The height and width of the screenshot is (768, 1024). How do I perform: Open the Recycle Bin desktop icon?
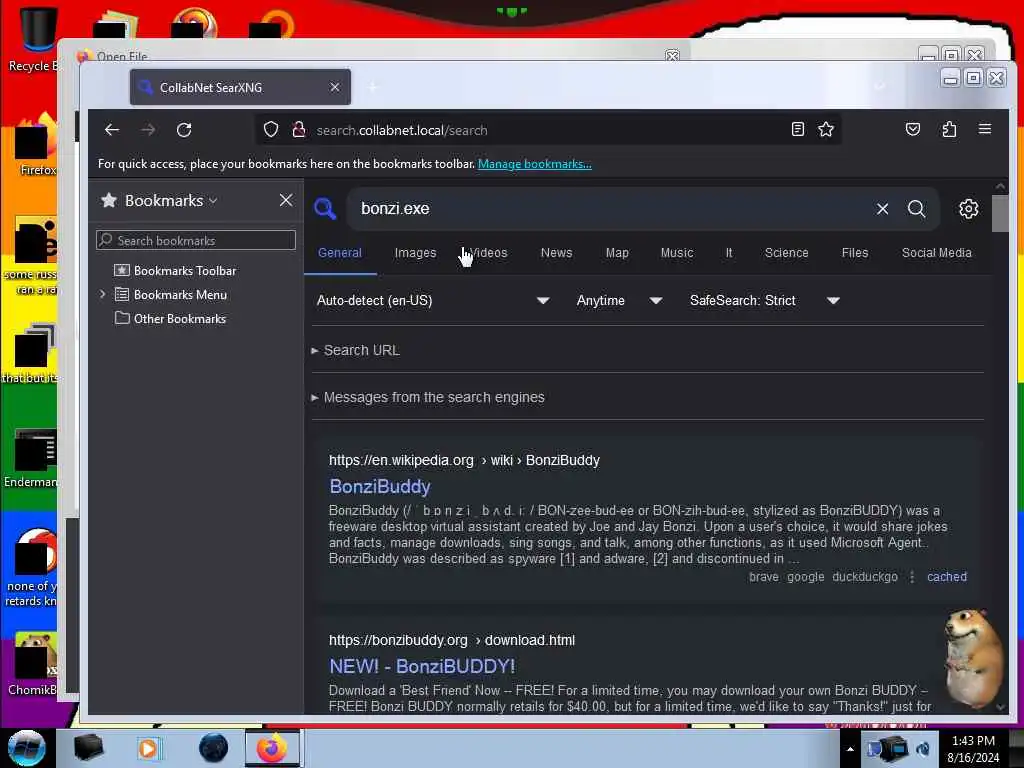(x=36, y=39)
